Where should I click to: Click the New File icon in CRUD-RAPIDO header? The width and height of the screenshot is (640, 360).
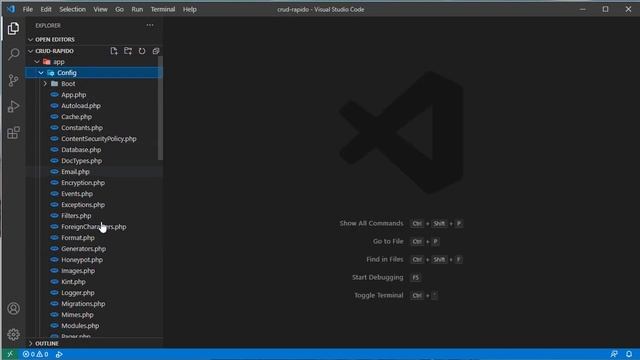tap(114, 51)
